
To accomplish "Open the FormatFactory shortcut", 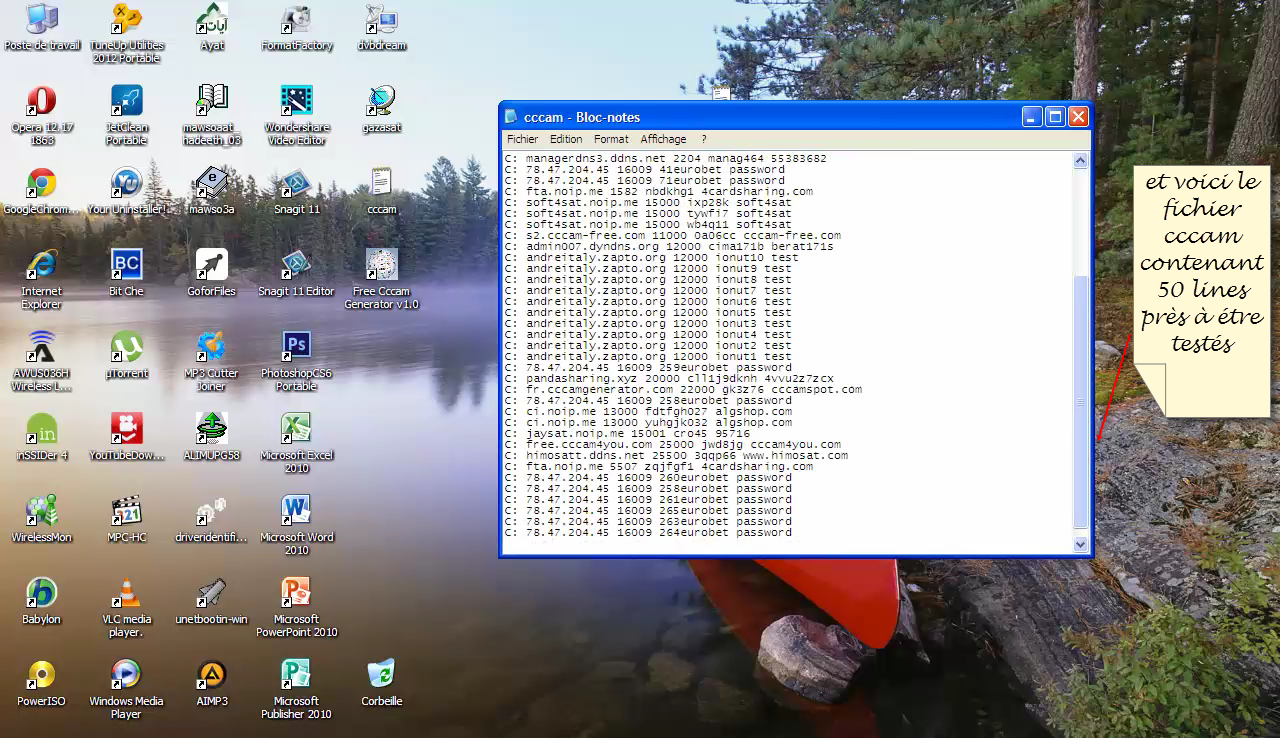I will [296, 20].
